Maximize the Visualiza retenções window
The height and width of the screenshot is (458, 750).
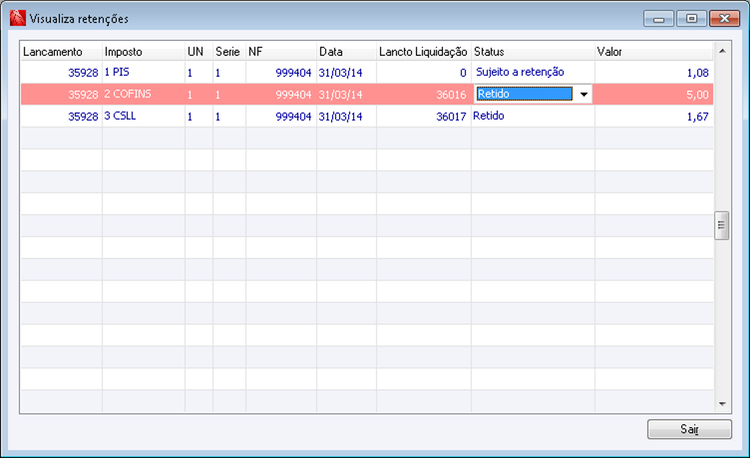[691, 19]
